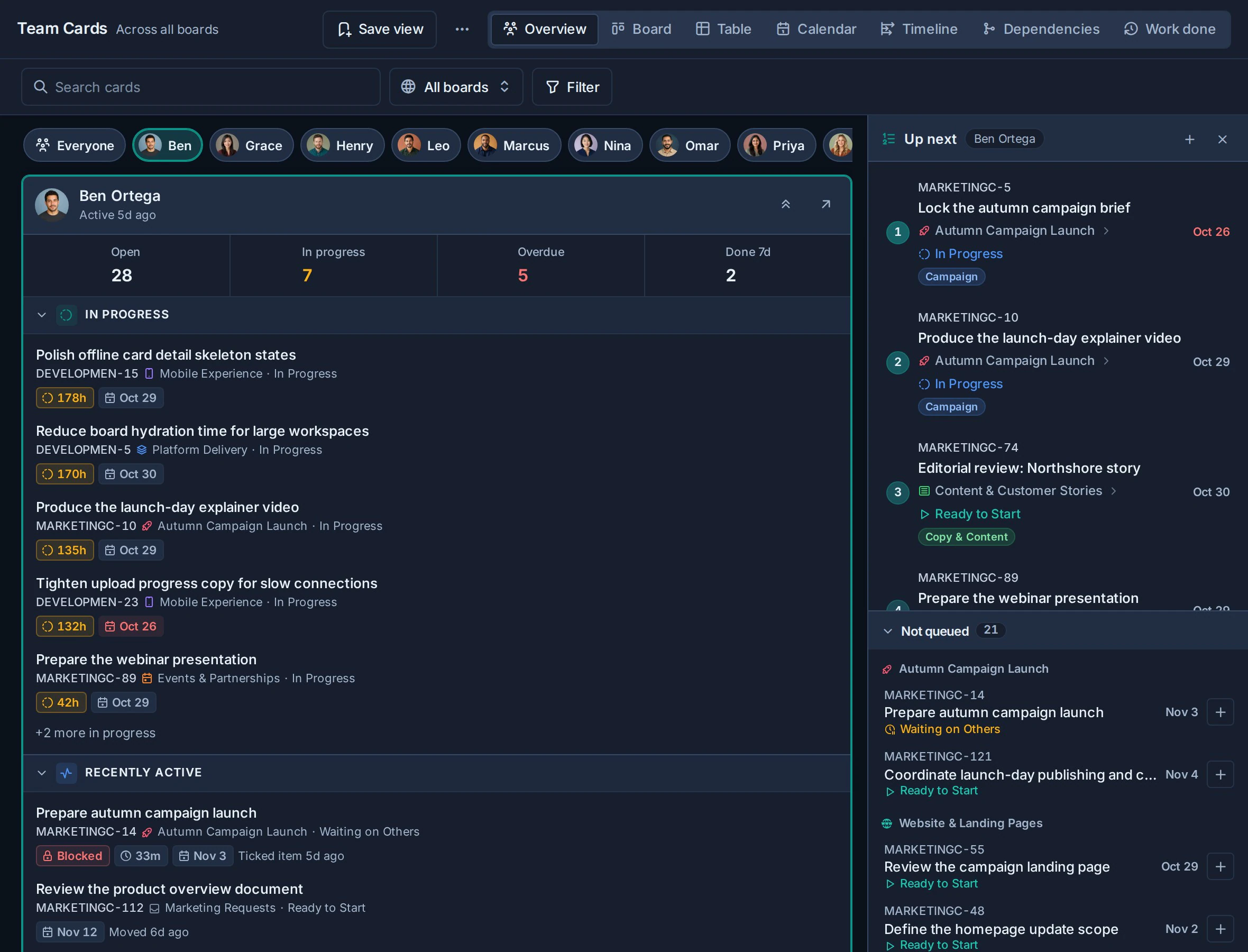Collapse Ben Ortega's card with double chevron
The image size is (1248, 952).
786,204
